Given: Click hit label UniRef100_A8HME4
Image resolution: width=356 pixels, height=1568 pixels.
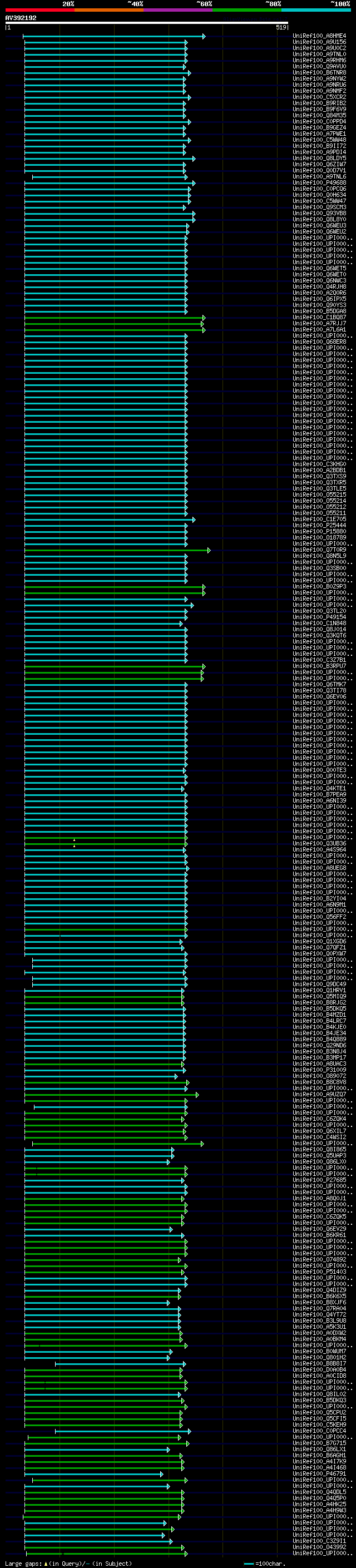Looking at the screenshot, I should coord(319,36).
